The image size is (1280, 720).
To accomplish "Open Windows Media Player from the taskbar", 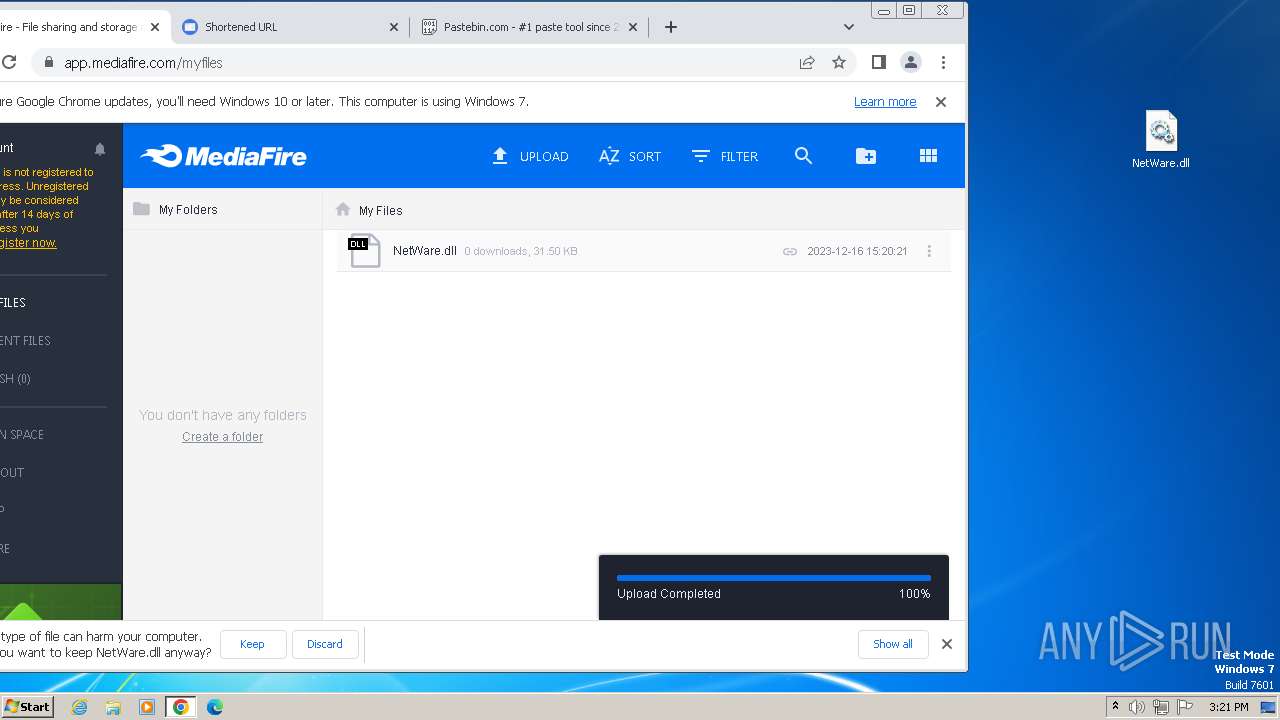I will (147, 707).
